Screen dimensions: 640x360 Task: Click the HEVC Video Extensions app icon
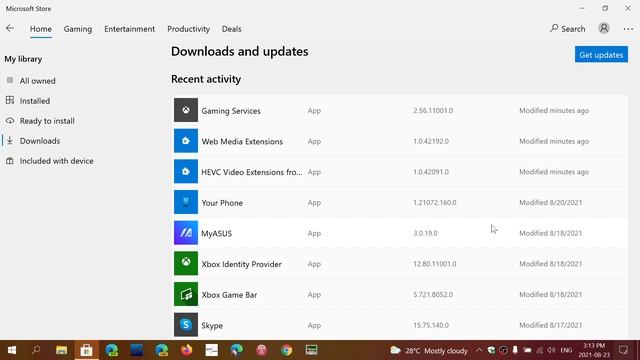(x=186, y=171)
